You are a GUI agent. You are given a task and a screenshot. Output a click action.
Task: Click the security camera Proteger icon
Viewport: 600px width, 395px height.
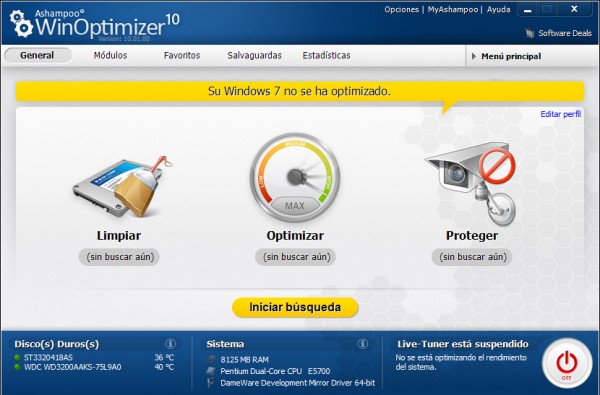click(471, 183)
